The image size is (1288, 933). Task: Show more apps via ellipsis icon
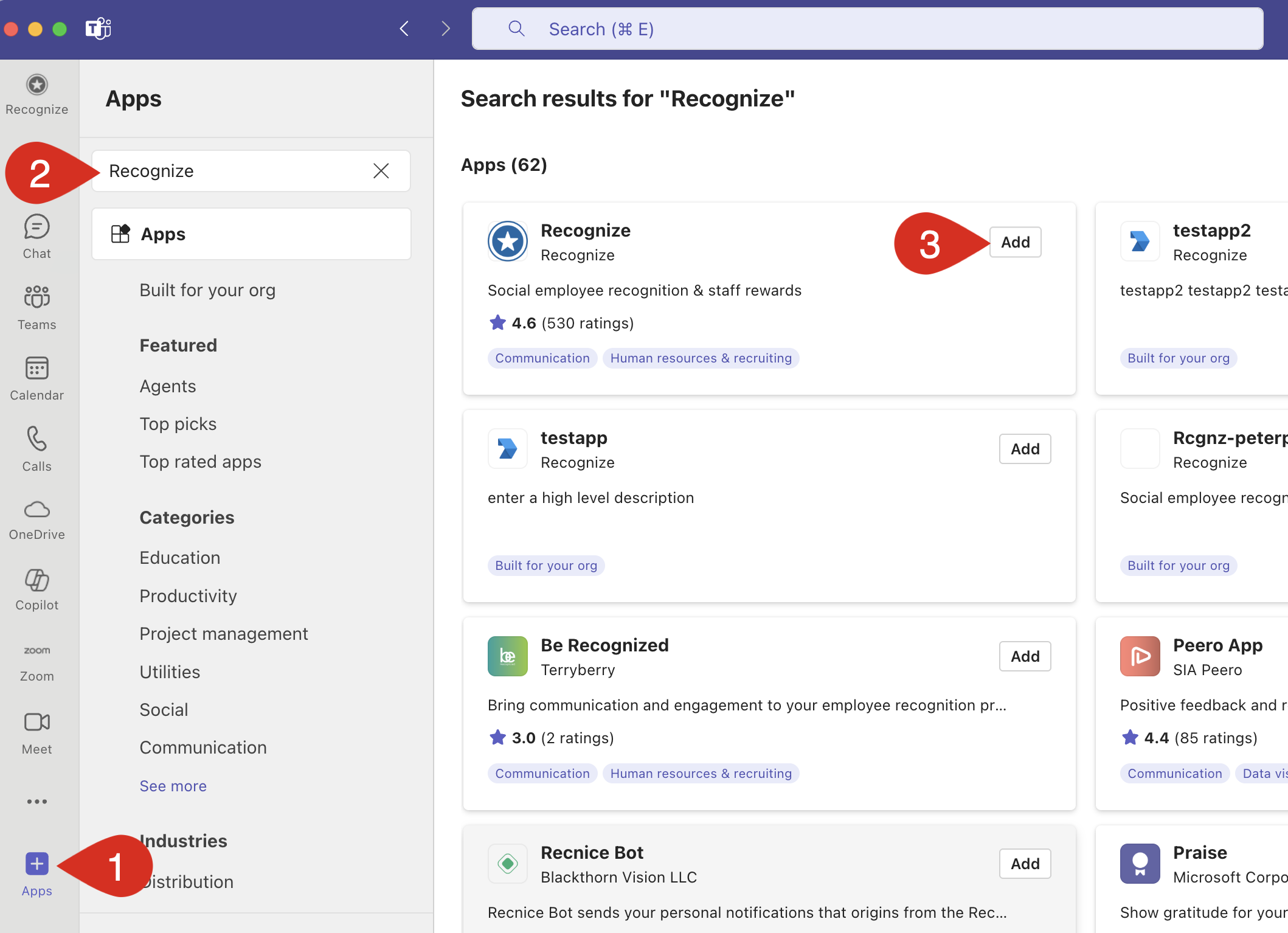pos(36,802)
